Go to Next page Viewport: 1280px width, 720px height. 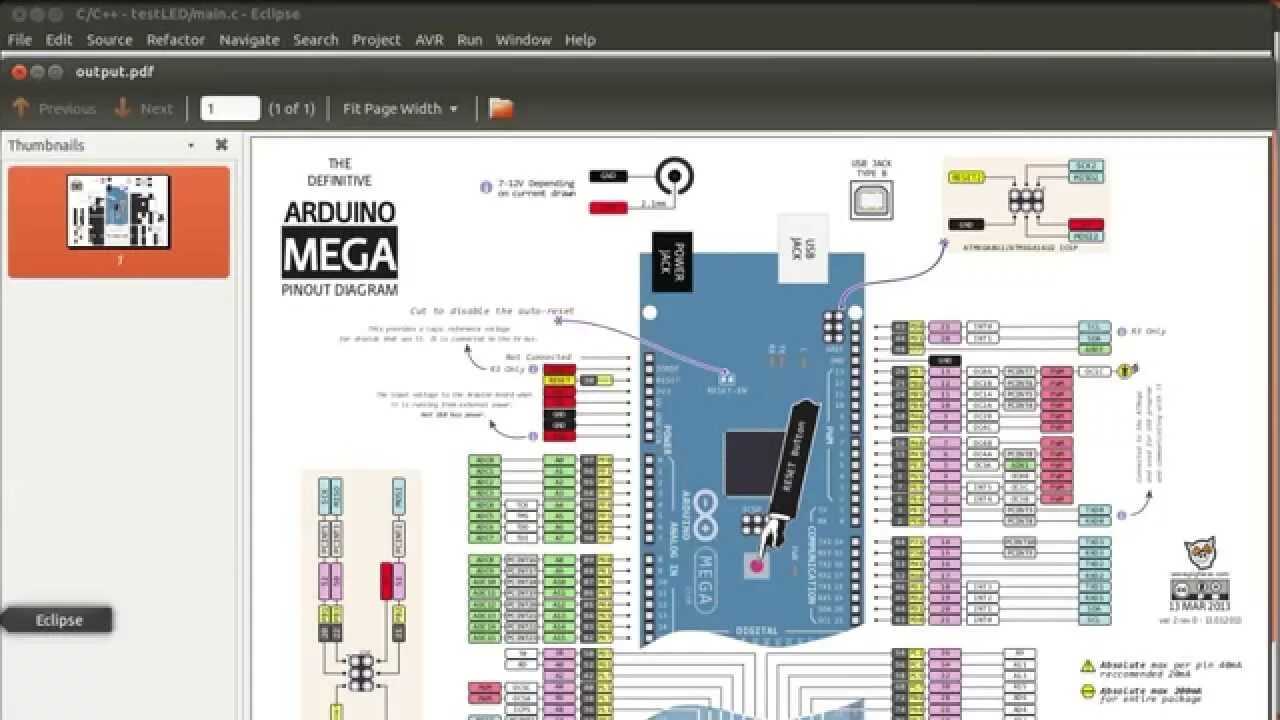point(144,108)
